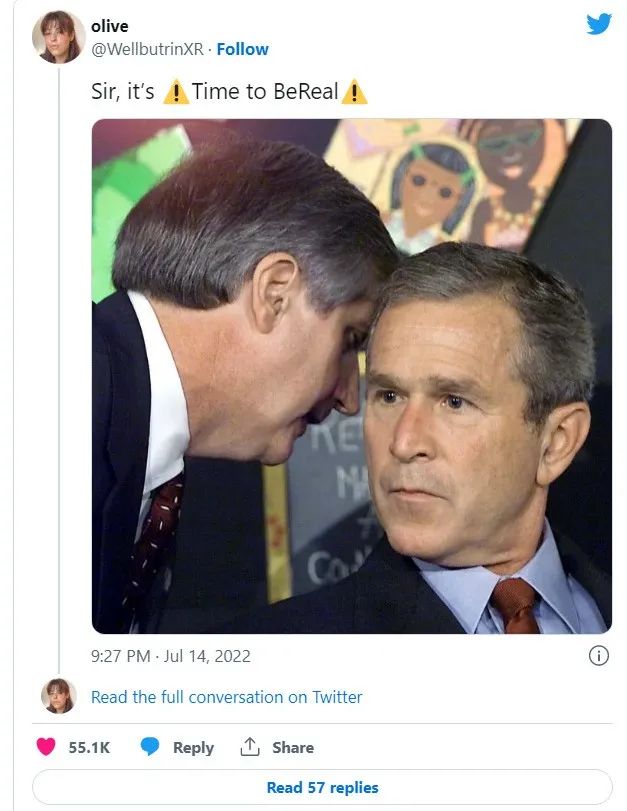Click the "Share" text label
Screen dimensions: 627x811
(x=293, y=747)
